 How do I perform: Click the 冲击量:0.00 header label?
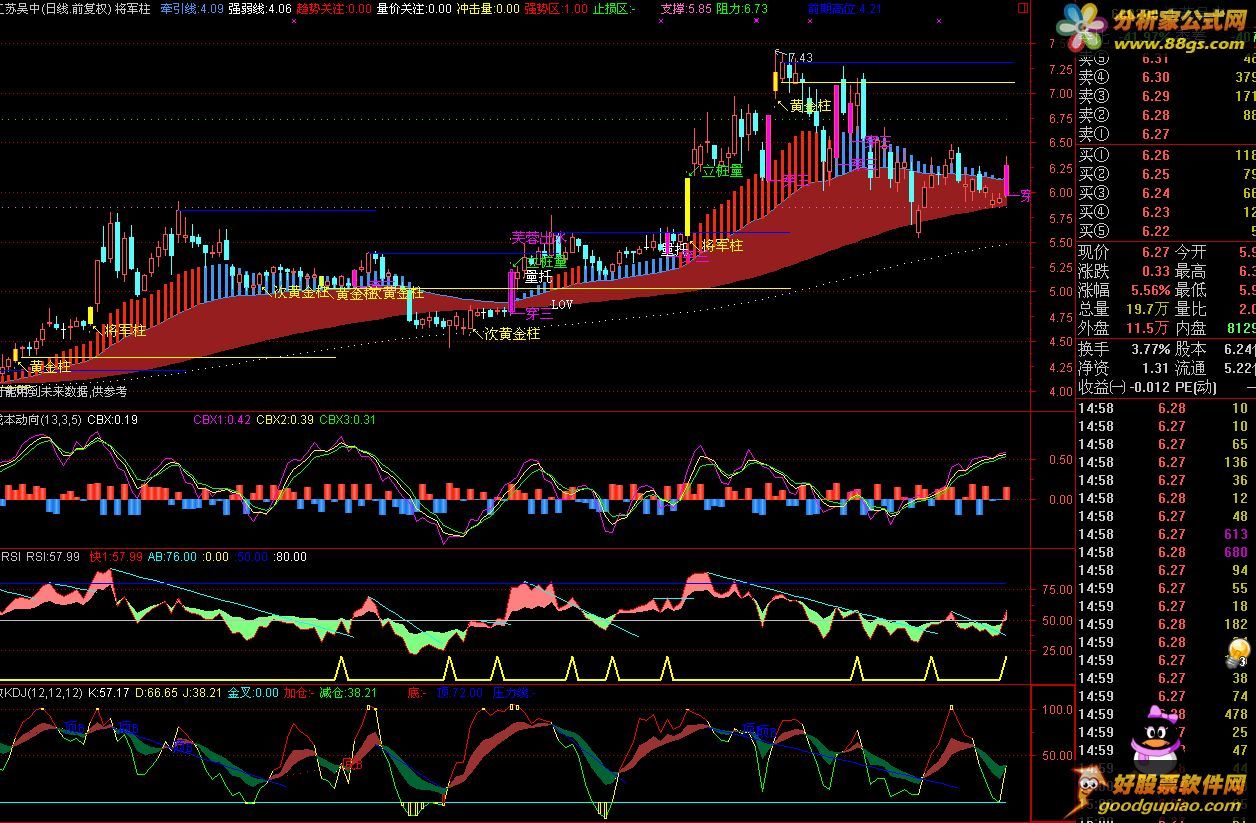pos(488,8)
